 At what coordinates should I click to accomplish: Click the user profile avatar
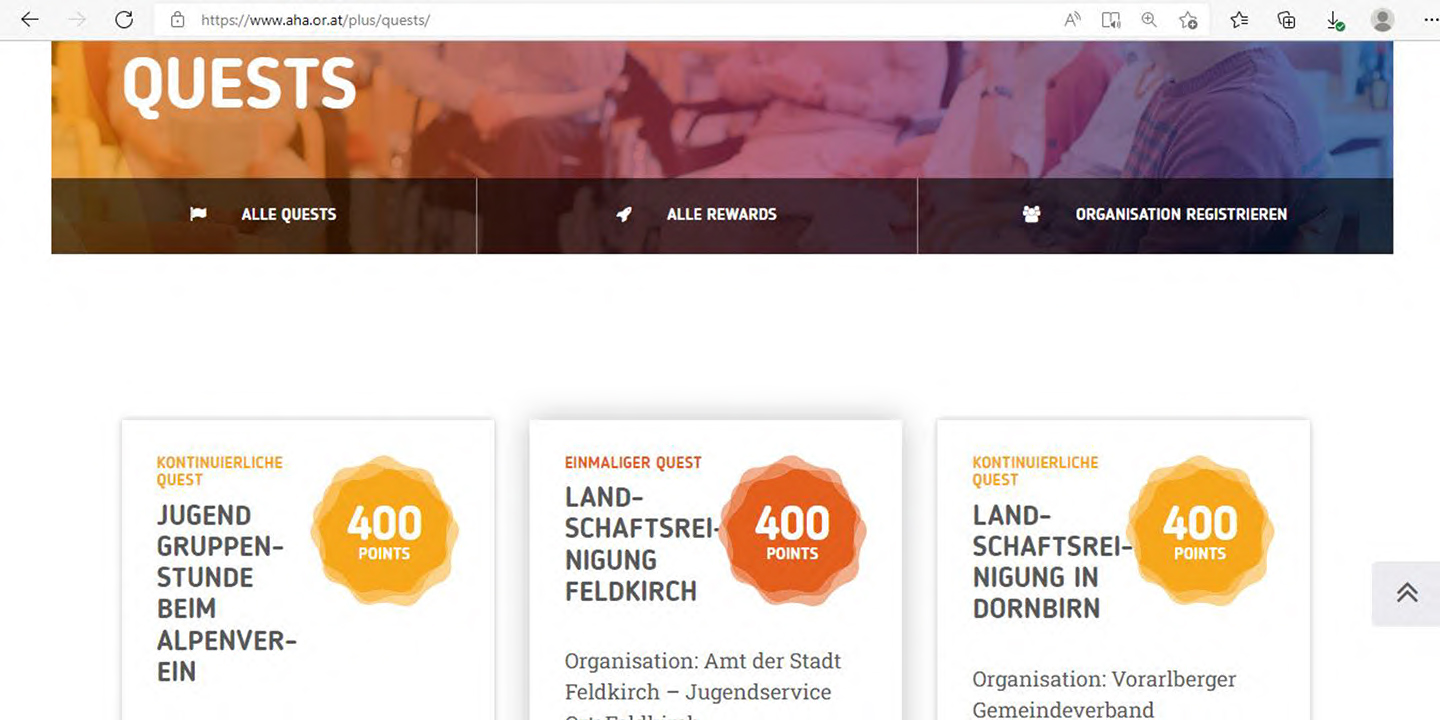[x=1383, y=20]
